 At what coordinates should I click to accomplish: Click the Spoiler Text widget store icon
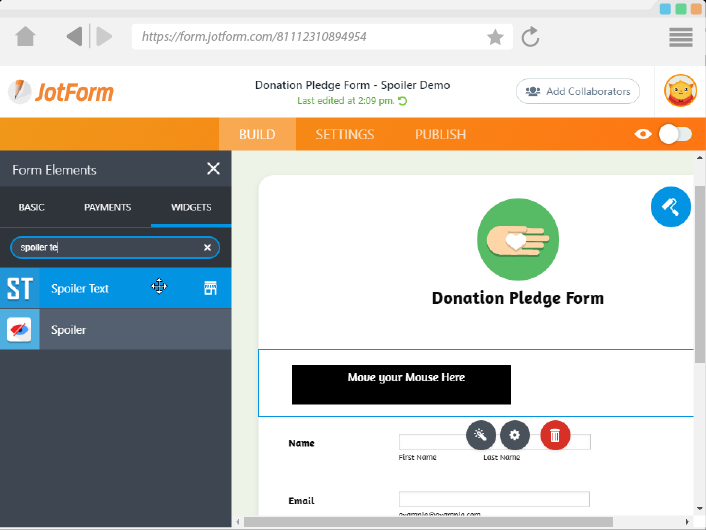point(210,288)
